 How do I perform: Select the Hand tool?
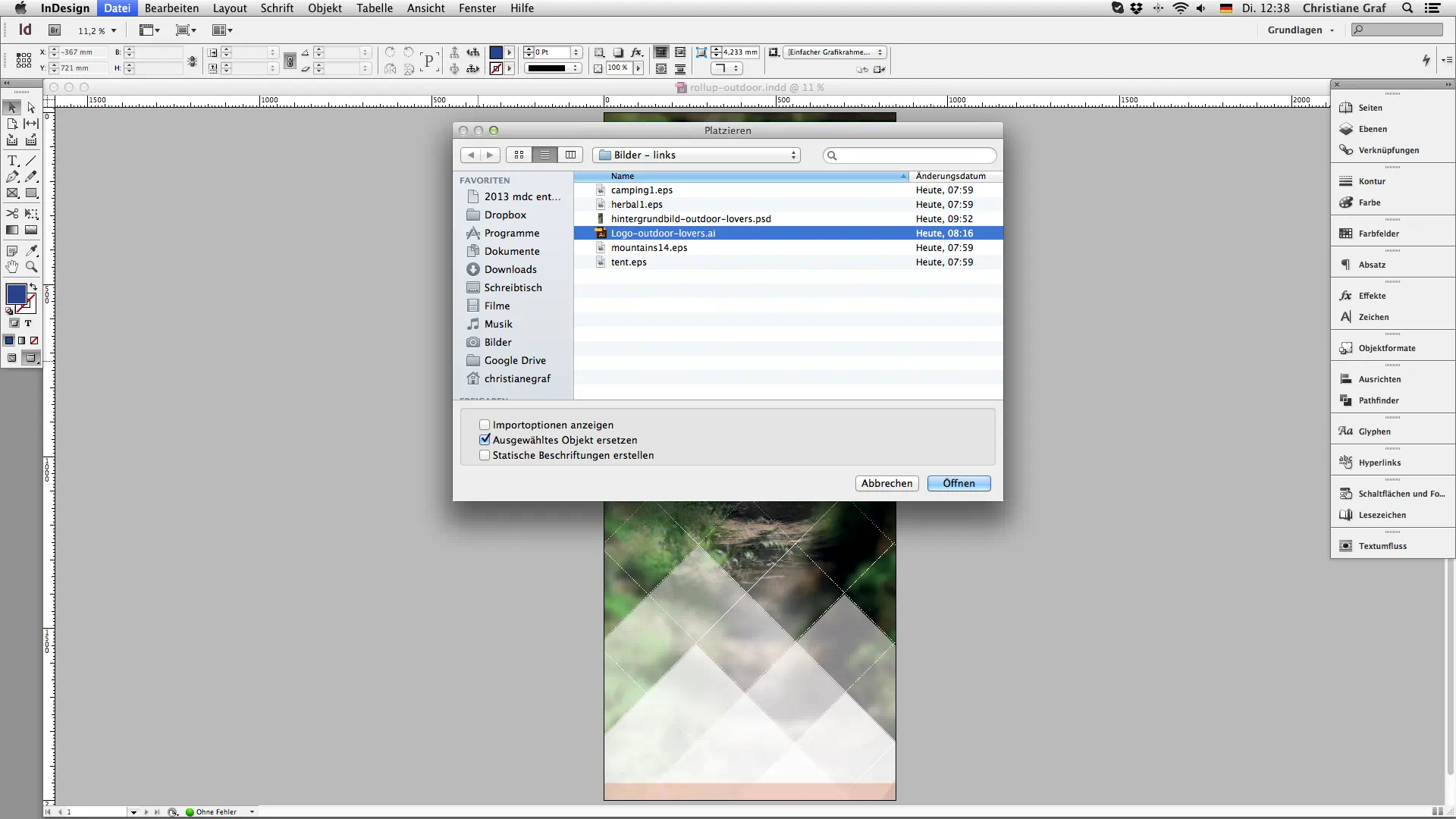(x=12, y=267)
